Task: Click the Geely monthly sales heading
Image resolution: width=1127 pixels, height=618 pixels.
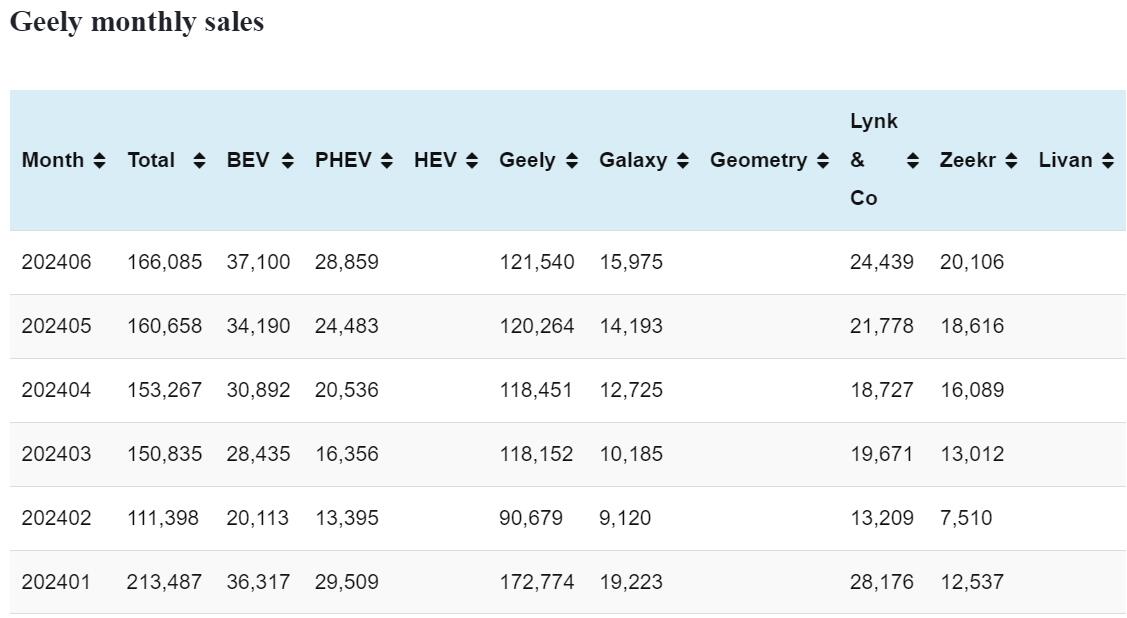Action: 137,22
